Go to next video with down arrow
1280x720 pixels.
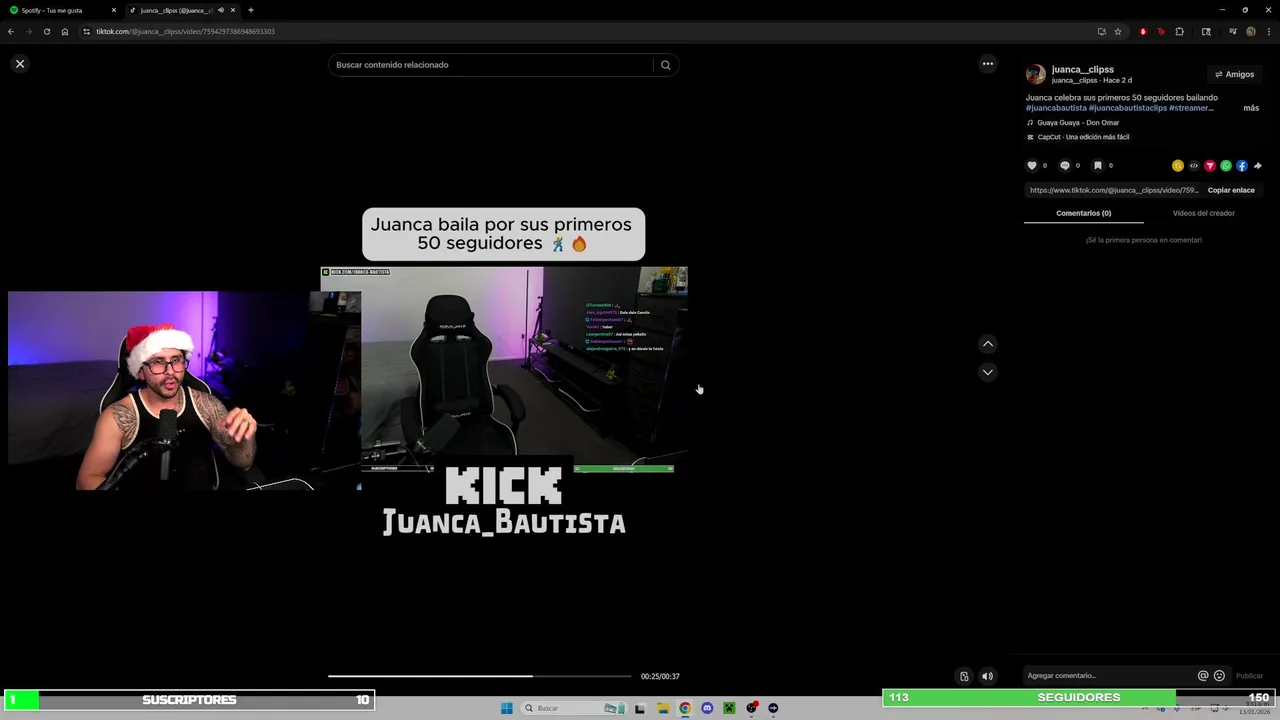(988, 372)
